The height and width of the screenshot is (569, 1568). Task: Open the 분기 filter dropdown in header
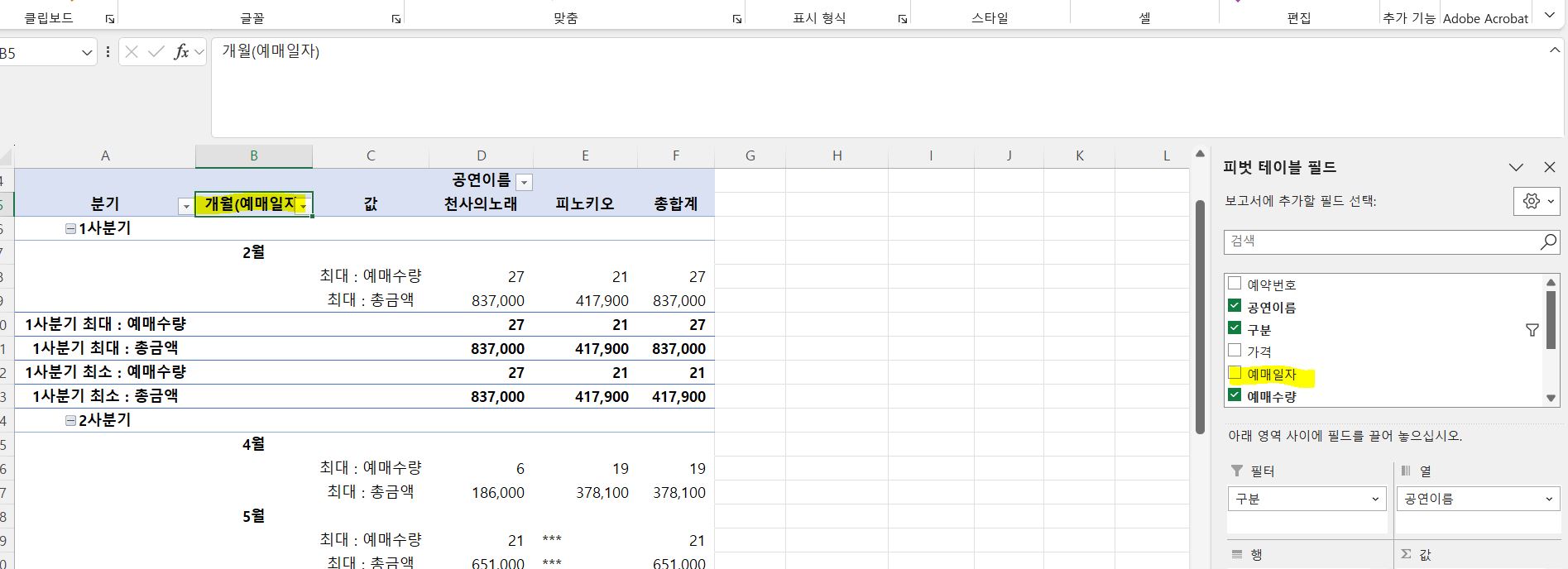(185, 206)
